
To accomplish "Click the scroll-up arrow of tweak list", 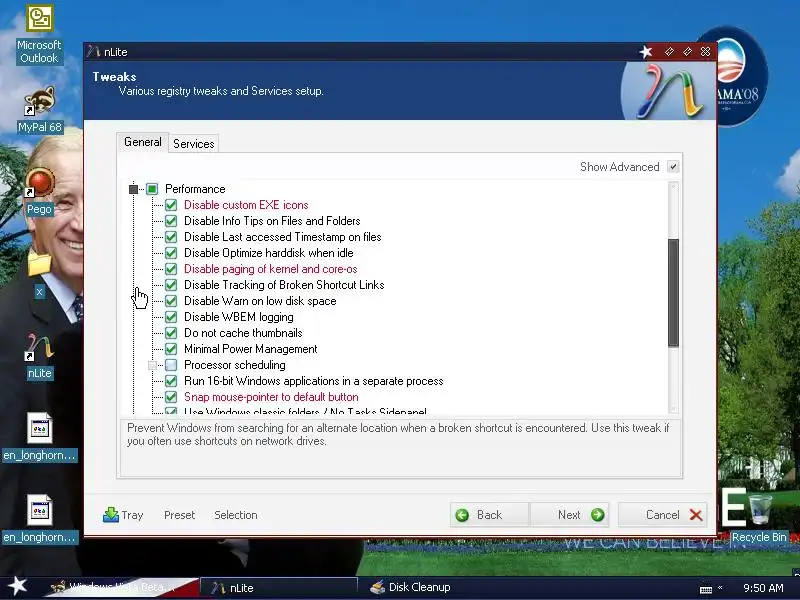I will click(x=673, y=187).
